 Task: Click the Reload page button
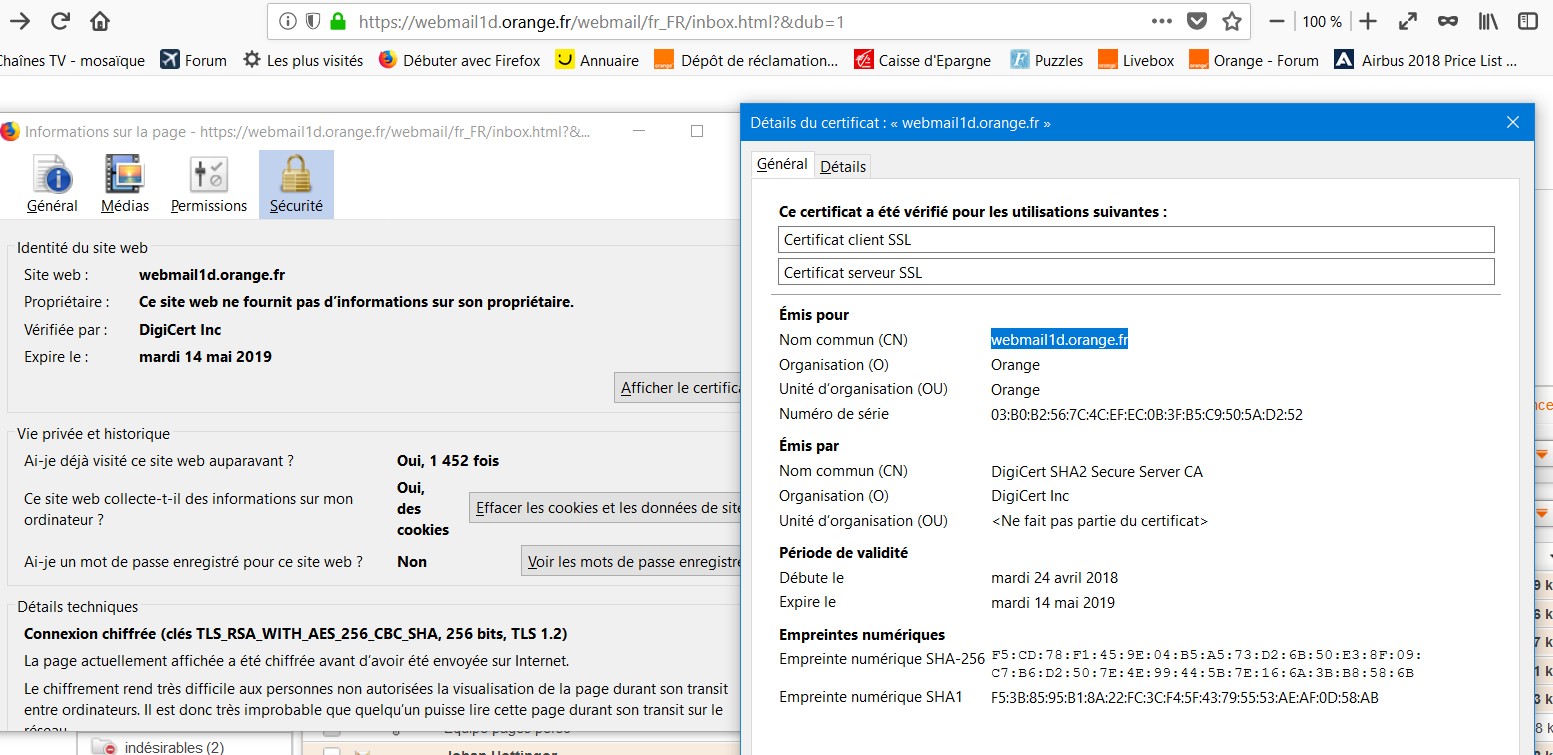point(60,21)
